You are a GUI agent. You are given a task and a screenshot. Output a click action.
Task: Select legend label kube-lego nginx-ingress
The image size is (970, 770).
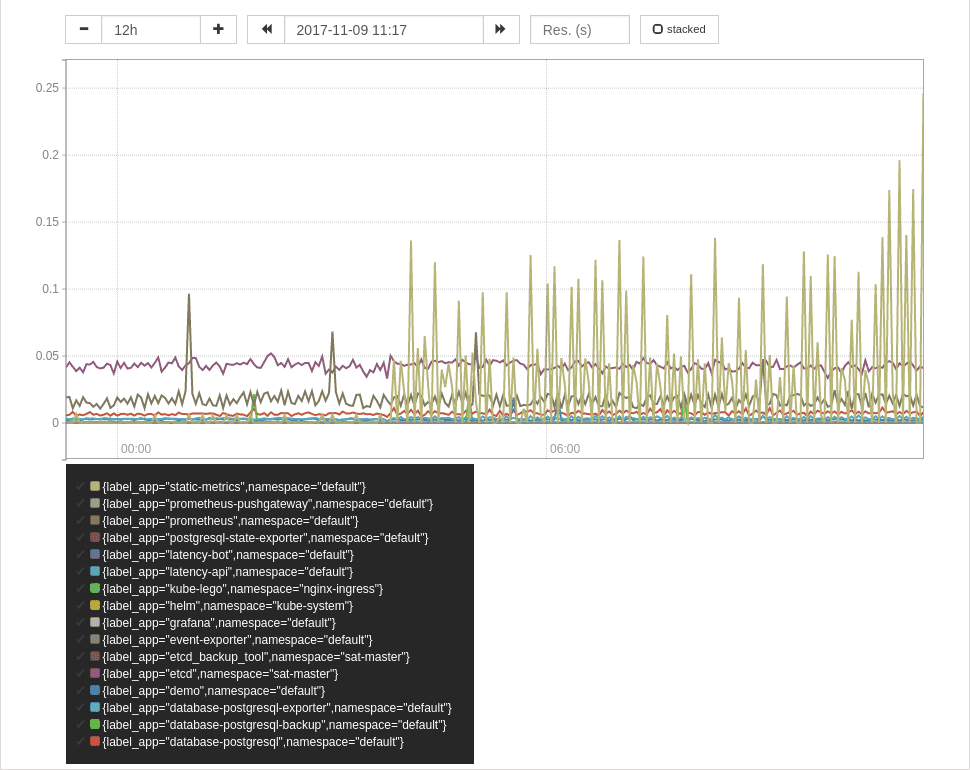point(242,589)
